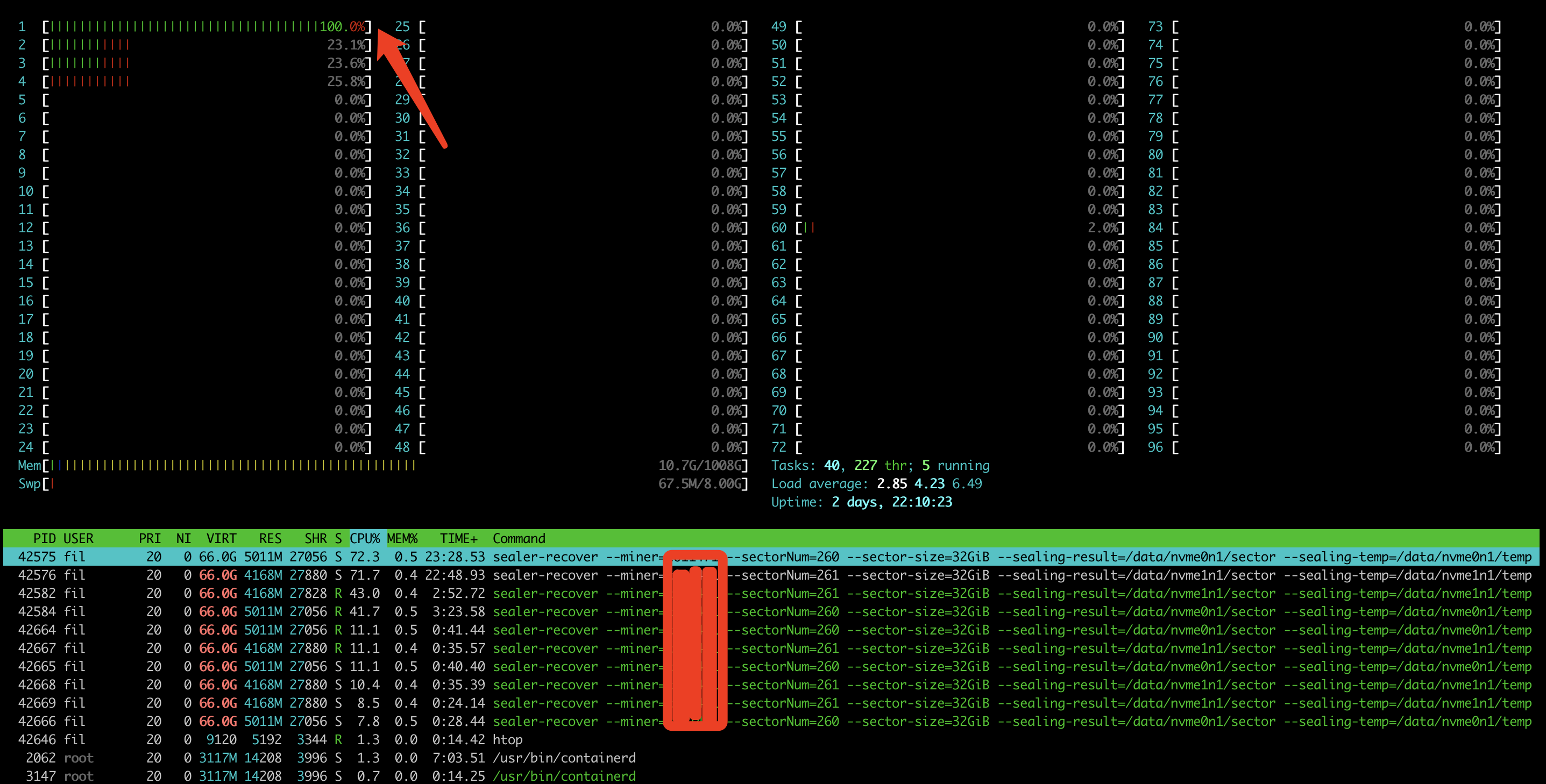Select process row PID 42582
The height and width of the screenshot is (784, 1546).
[771, 593]
